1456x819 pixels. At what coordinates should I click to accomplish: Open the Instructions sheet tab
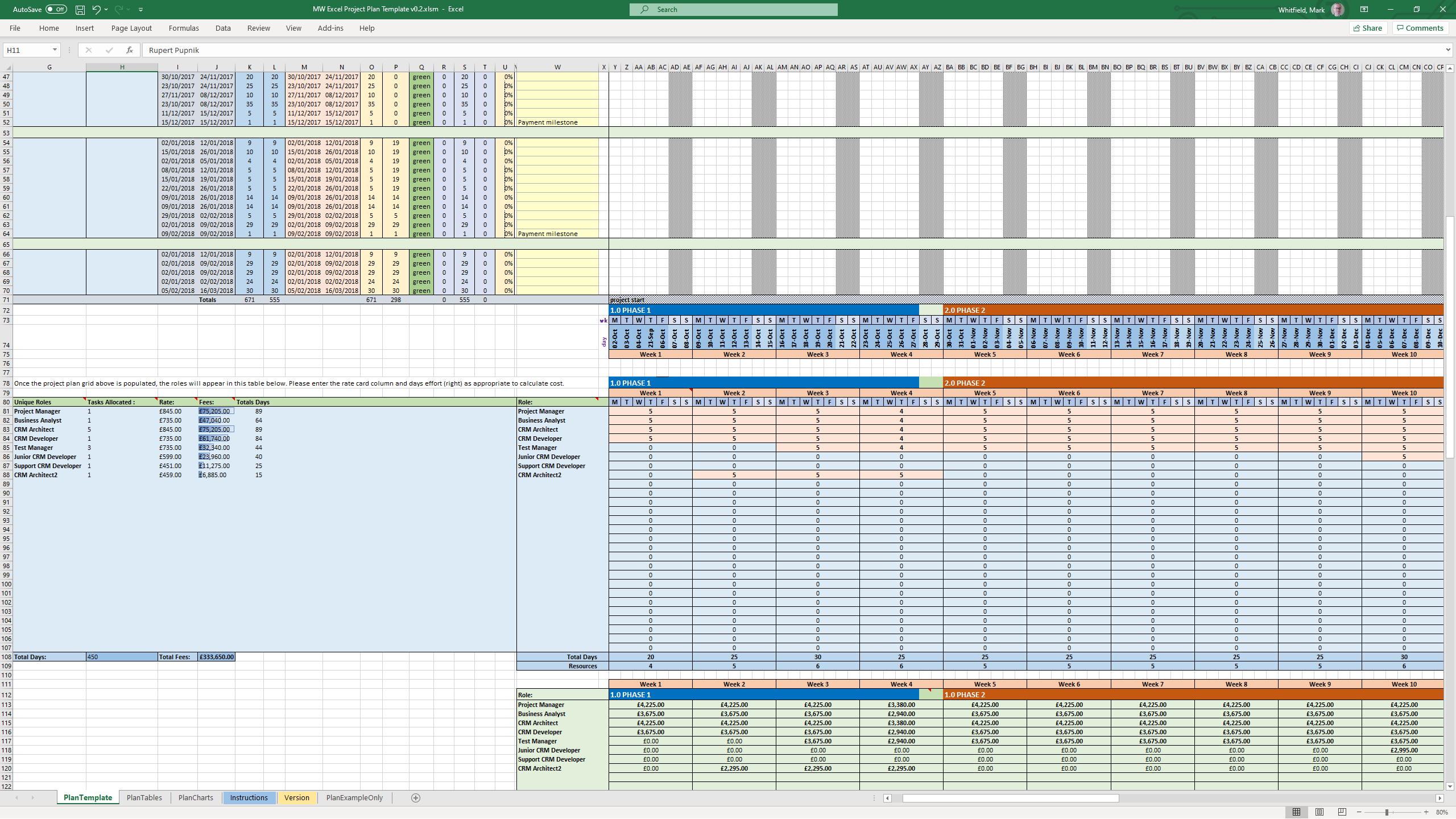click(249, 797)
